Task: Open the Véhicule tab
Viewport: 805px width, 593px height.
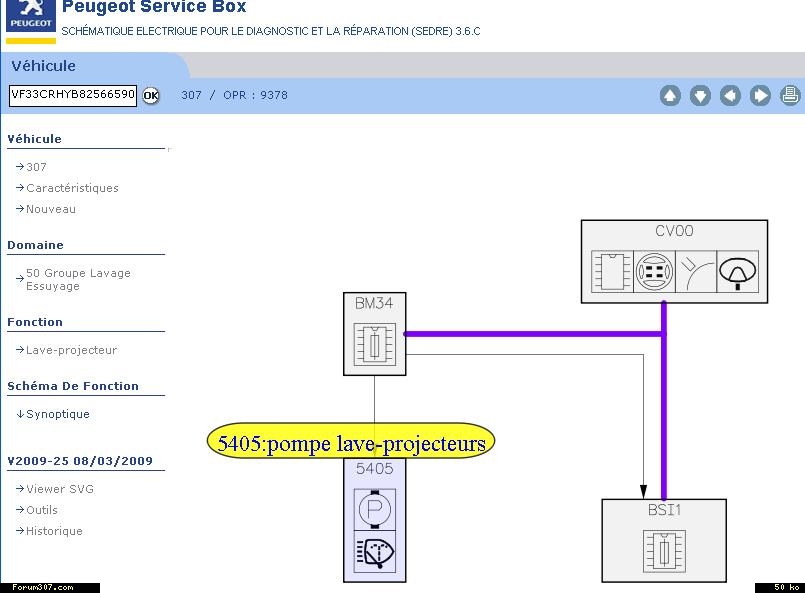Action: [x=44, y=66]
